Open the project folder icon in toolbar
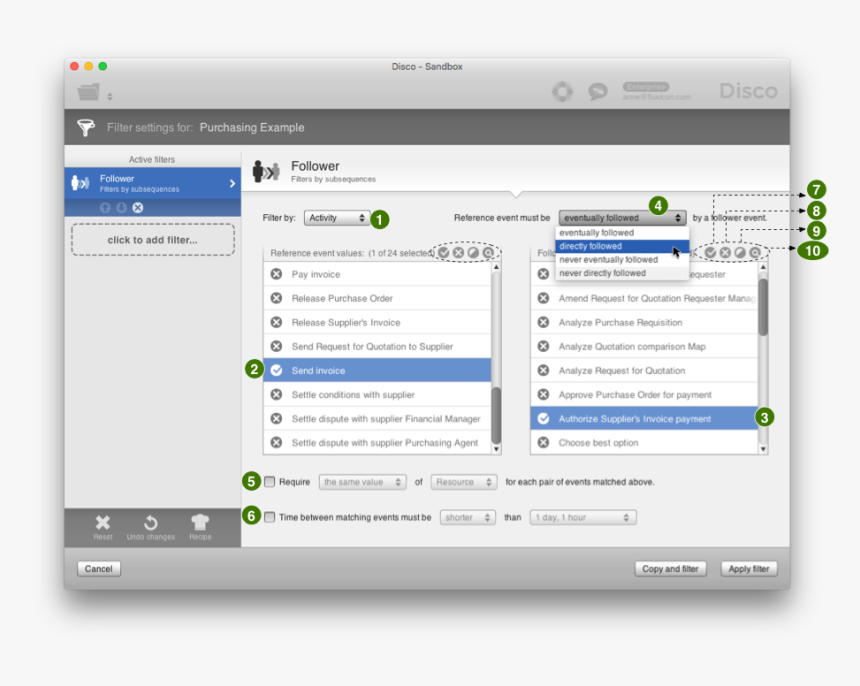 pyautogui.click(x=89, y=92)
